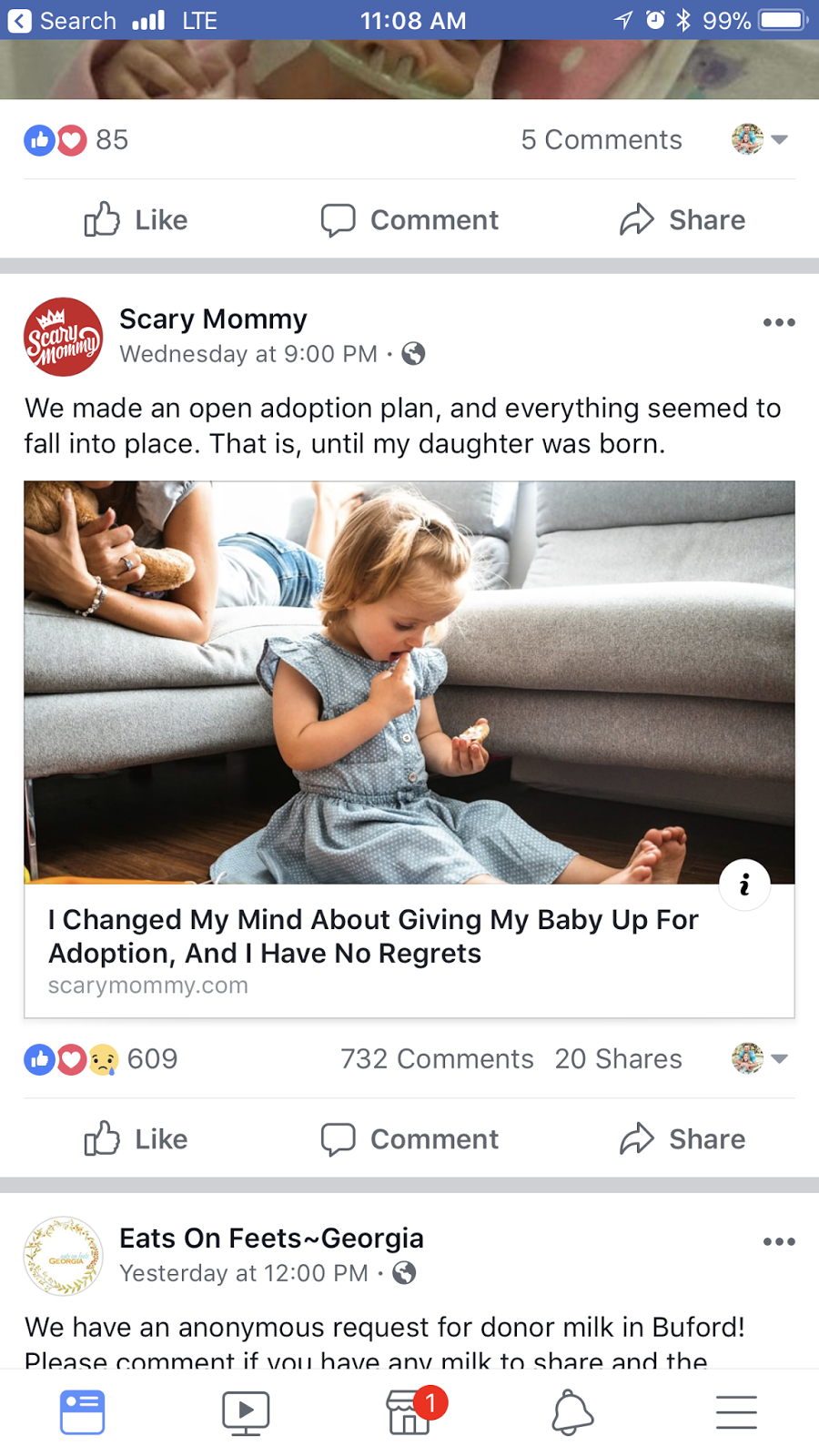Expand profile switcher dropdown beside 5 Comments
Image resolution: width=819 pixels, height=1456 pixels.
(x=761, y=139)
